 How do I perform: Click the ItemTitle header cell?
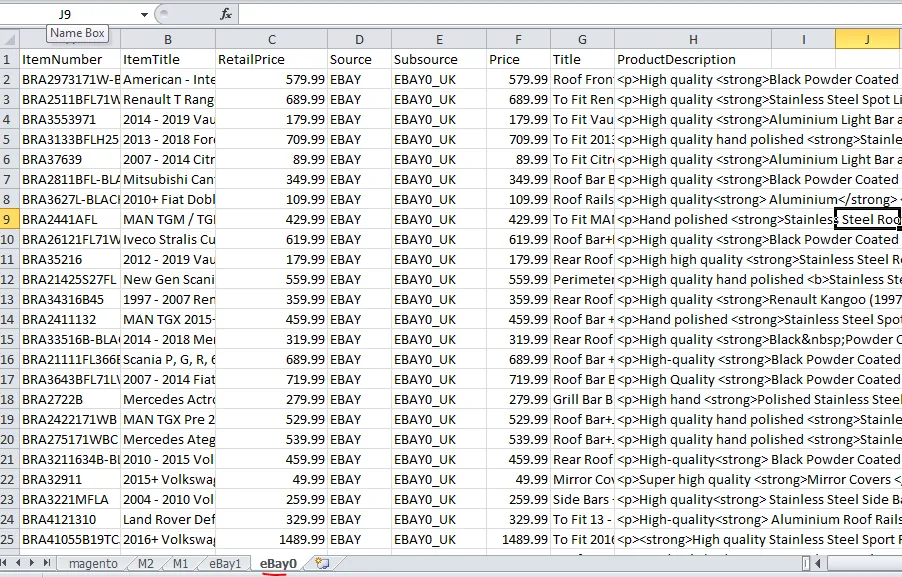click(168, 59)
